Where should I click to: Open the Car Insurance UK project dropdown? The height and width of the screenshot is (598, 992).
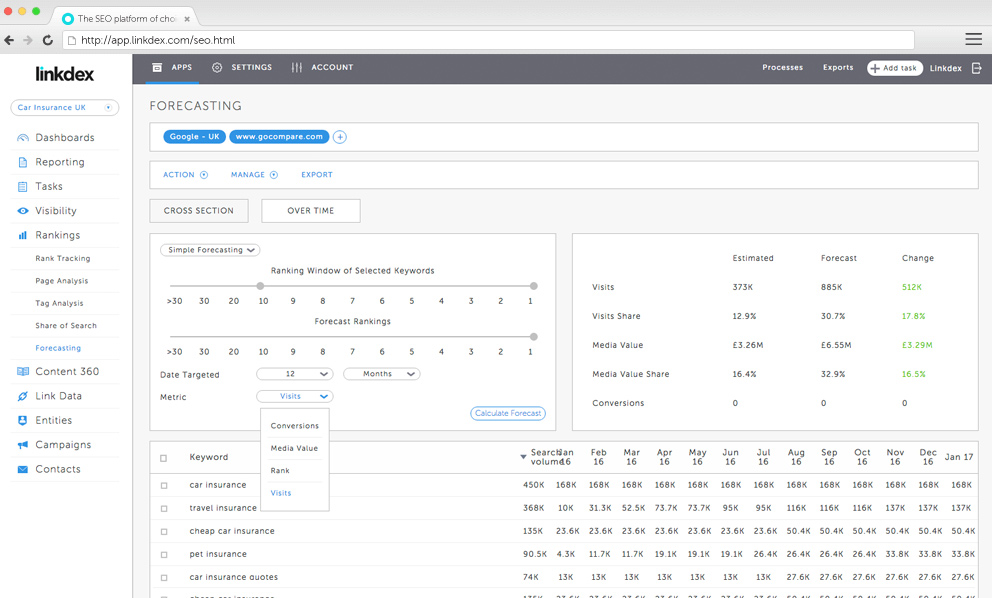pyautogui.click(x=65, y=108)
